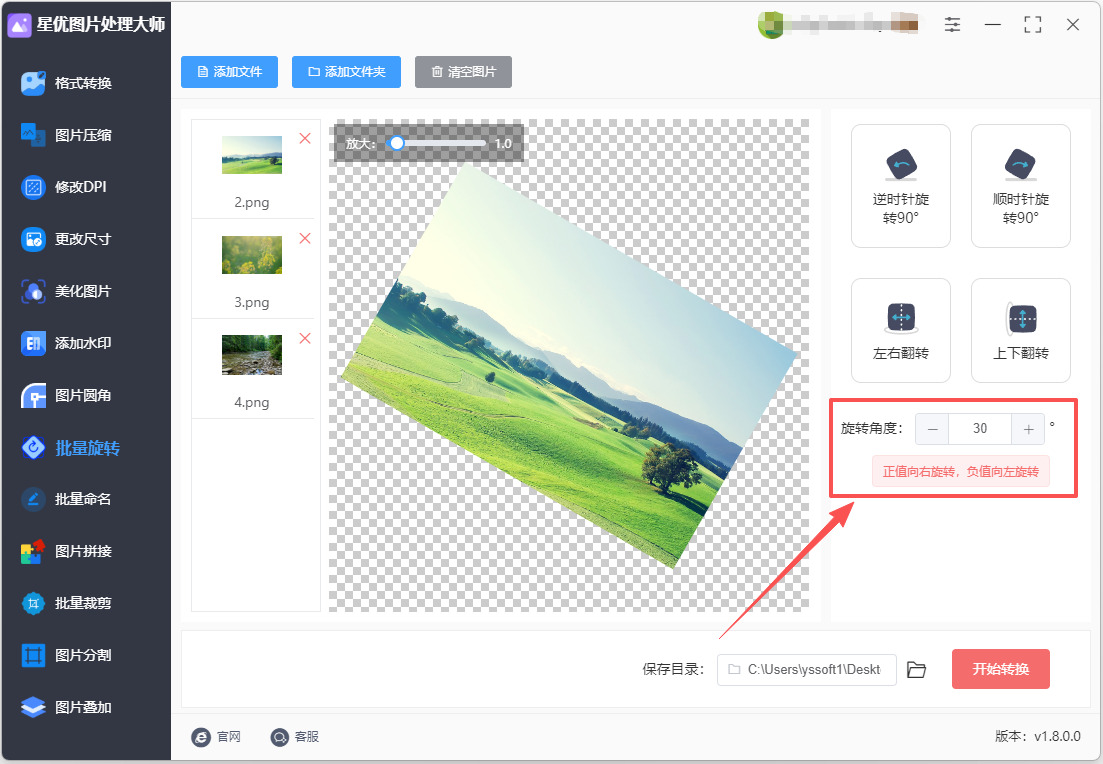The image size is (1103, 764).
Task: Flip image horizontally with 左右翻转
Action: (x=900, y=331)
